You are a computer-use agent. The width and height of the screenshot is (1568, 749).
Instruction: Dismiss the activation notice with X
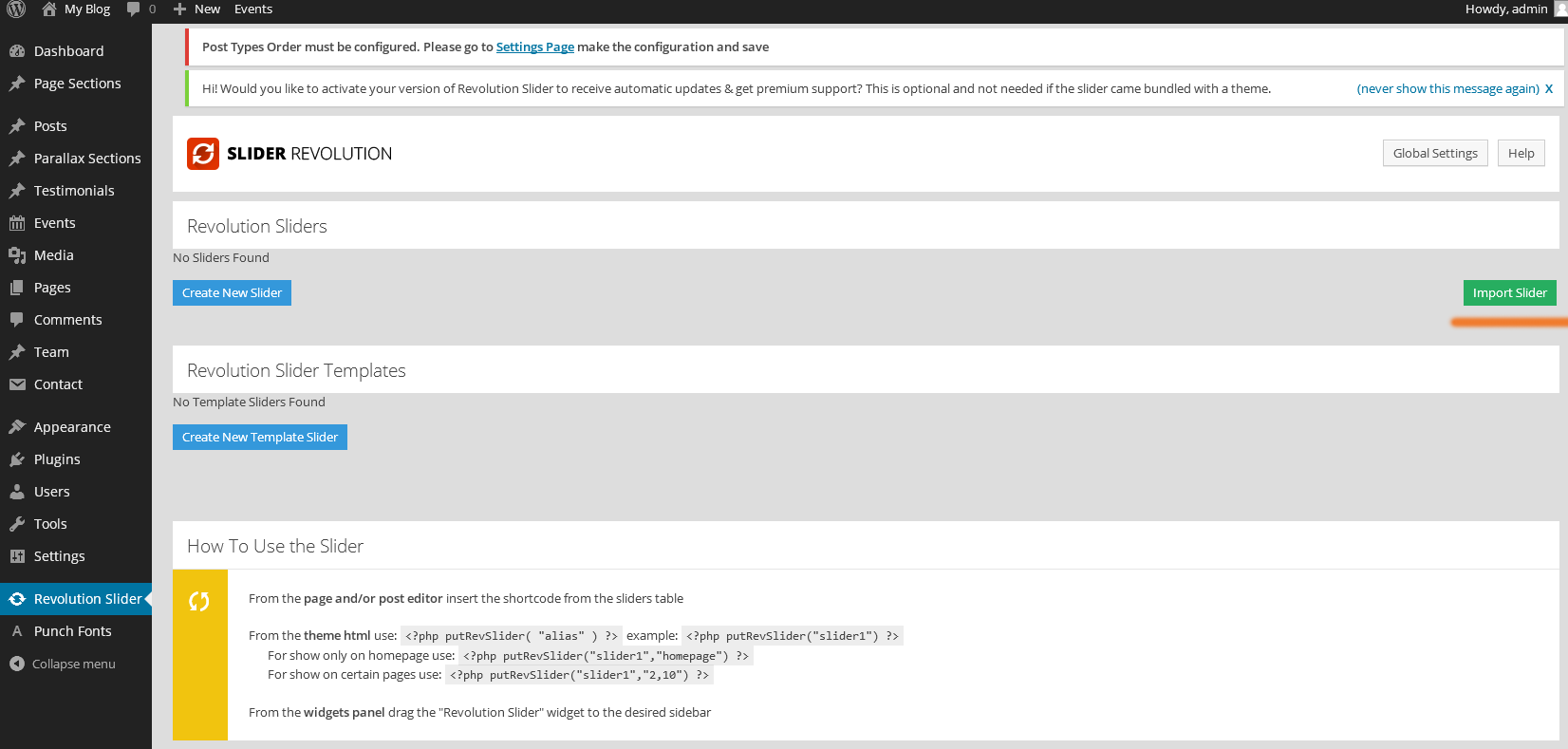(x=1549, y=89)
